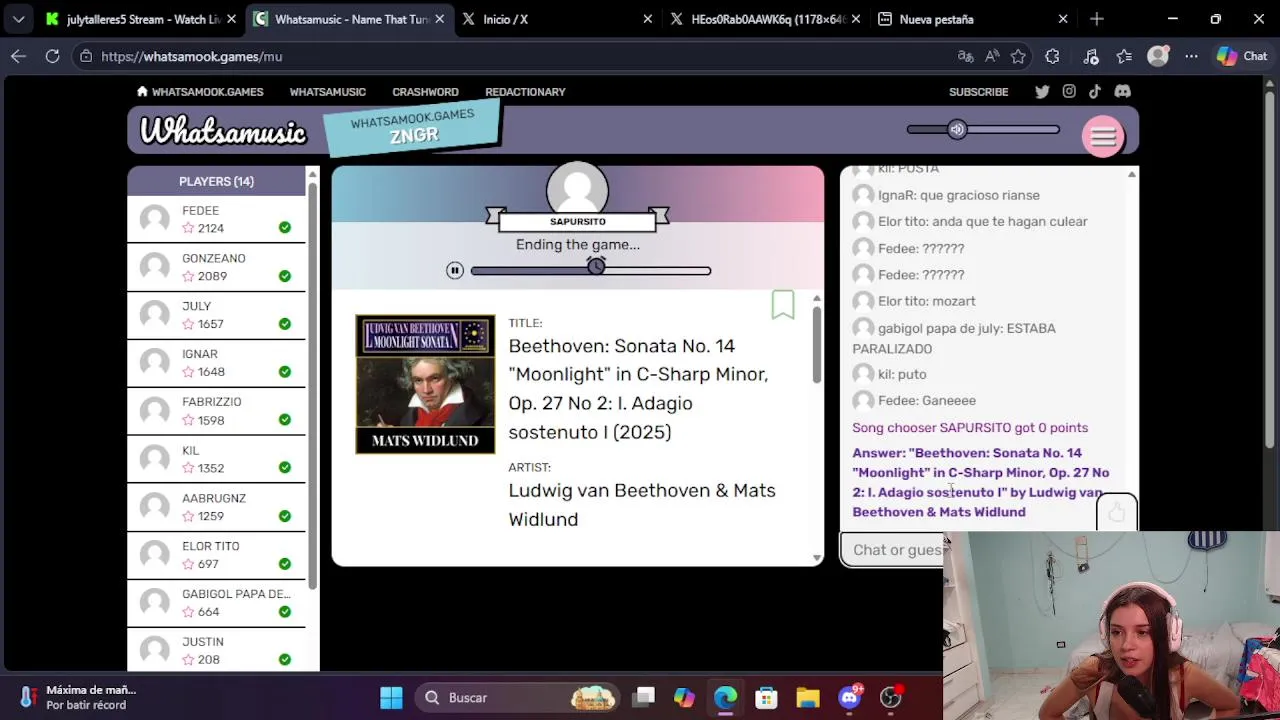1280x720 pixels.
Task: Add page to favorites with star icon
Action: click(1018, 56)
